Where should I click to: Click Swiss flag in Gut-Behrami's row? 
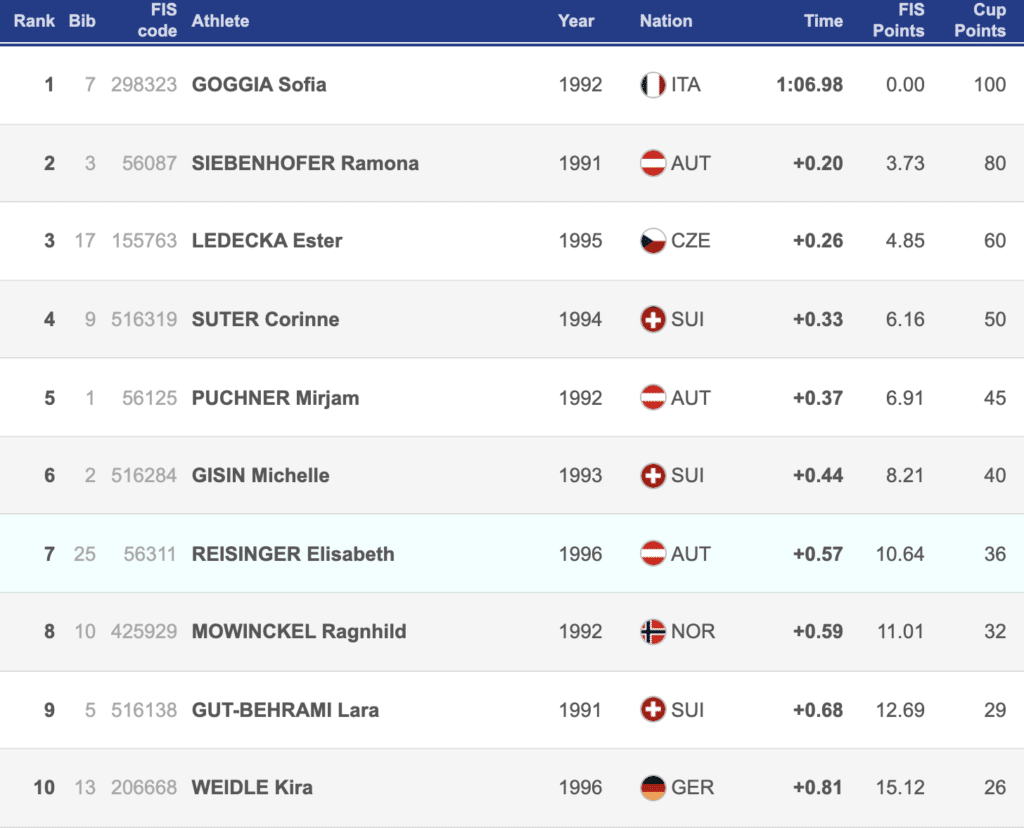point(652,710)
